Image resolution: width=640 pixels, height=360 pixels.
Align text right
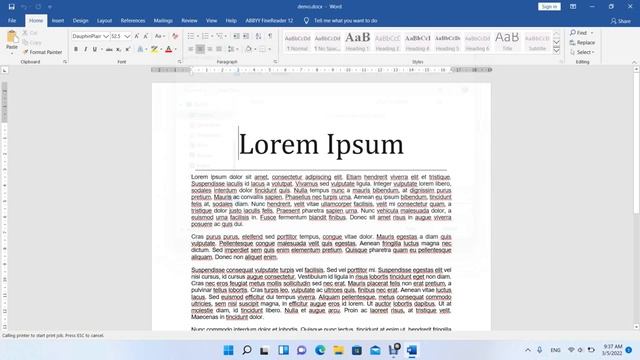210,49
